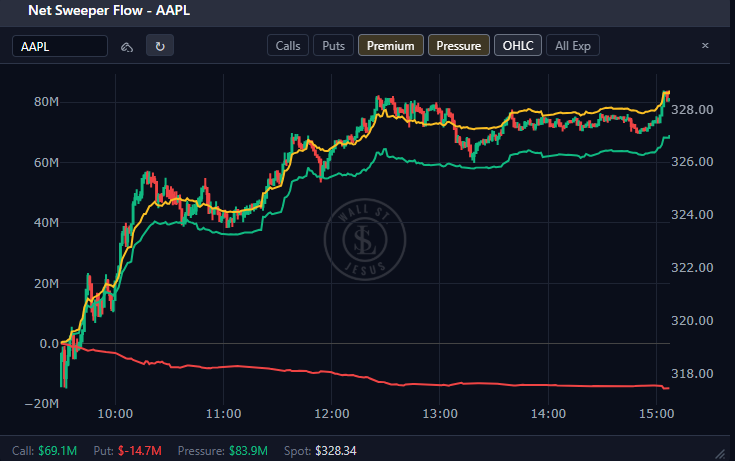The width and height of the screenshot is (735, 461).
Task: Click the −20M left axis label
Action: pyautogui.click(x=42, y=404)
